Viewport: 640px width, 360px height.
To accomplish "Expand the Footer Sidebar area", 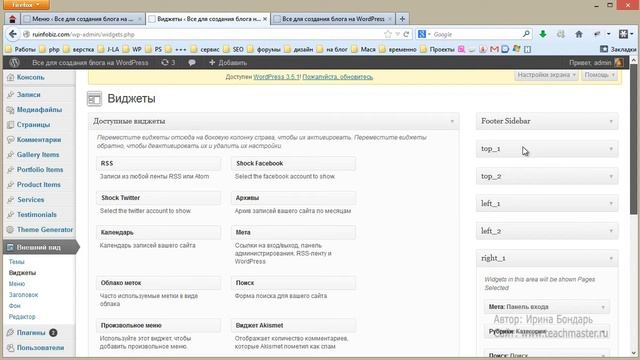I will (547, 121).
